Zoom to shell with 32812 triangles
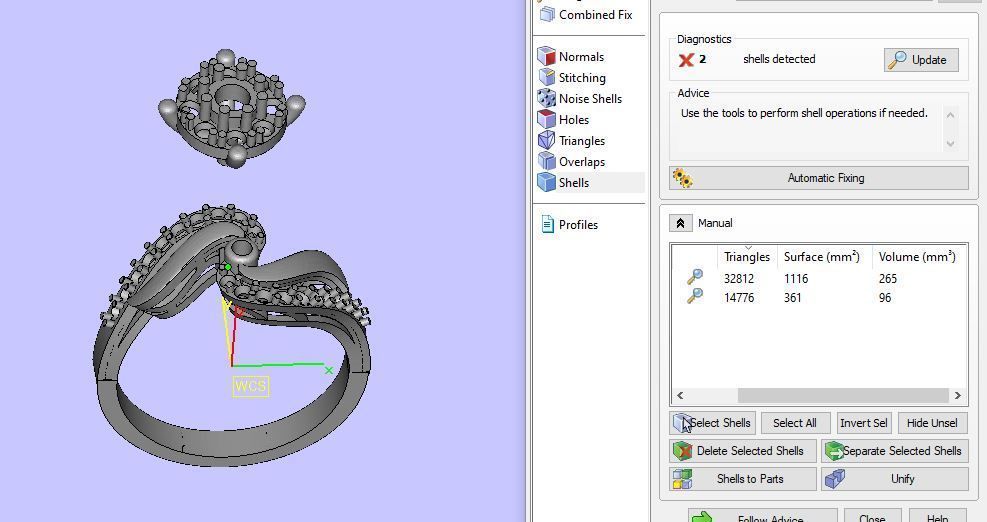 pyautogui.click(x=695, y=276)
